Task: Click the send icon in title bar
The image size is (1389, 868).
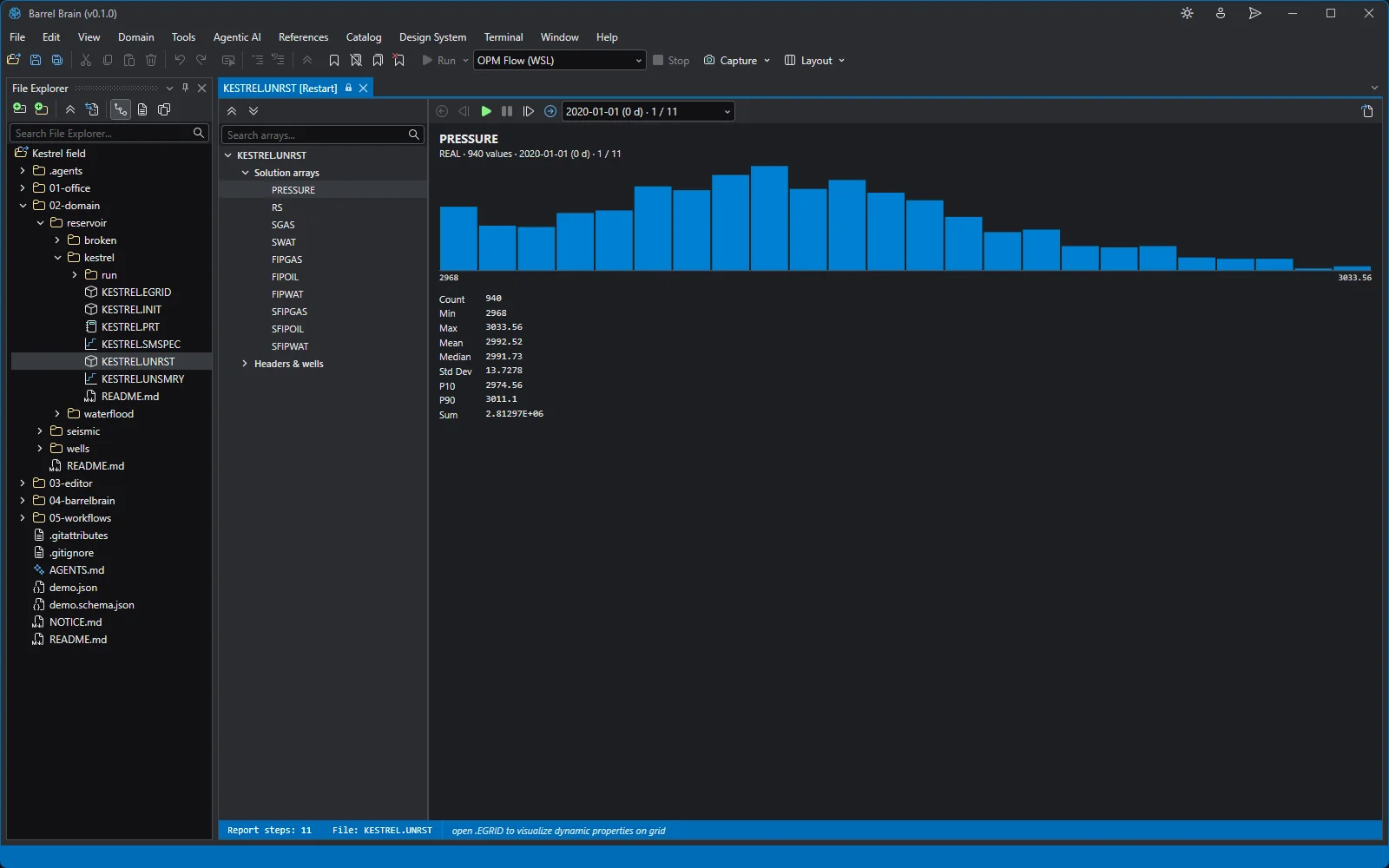Action: pyautogui.click(x=1254, y=13)
